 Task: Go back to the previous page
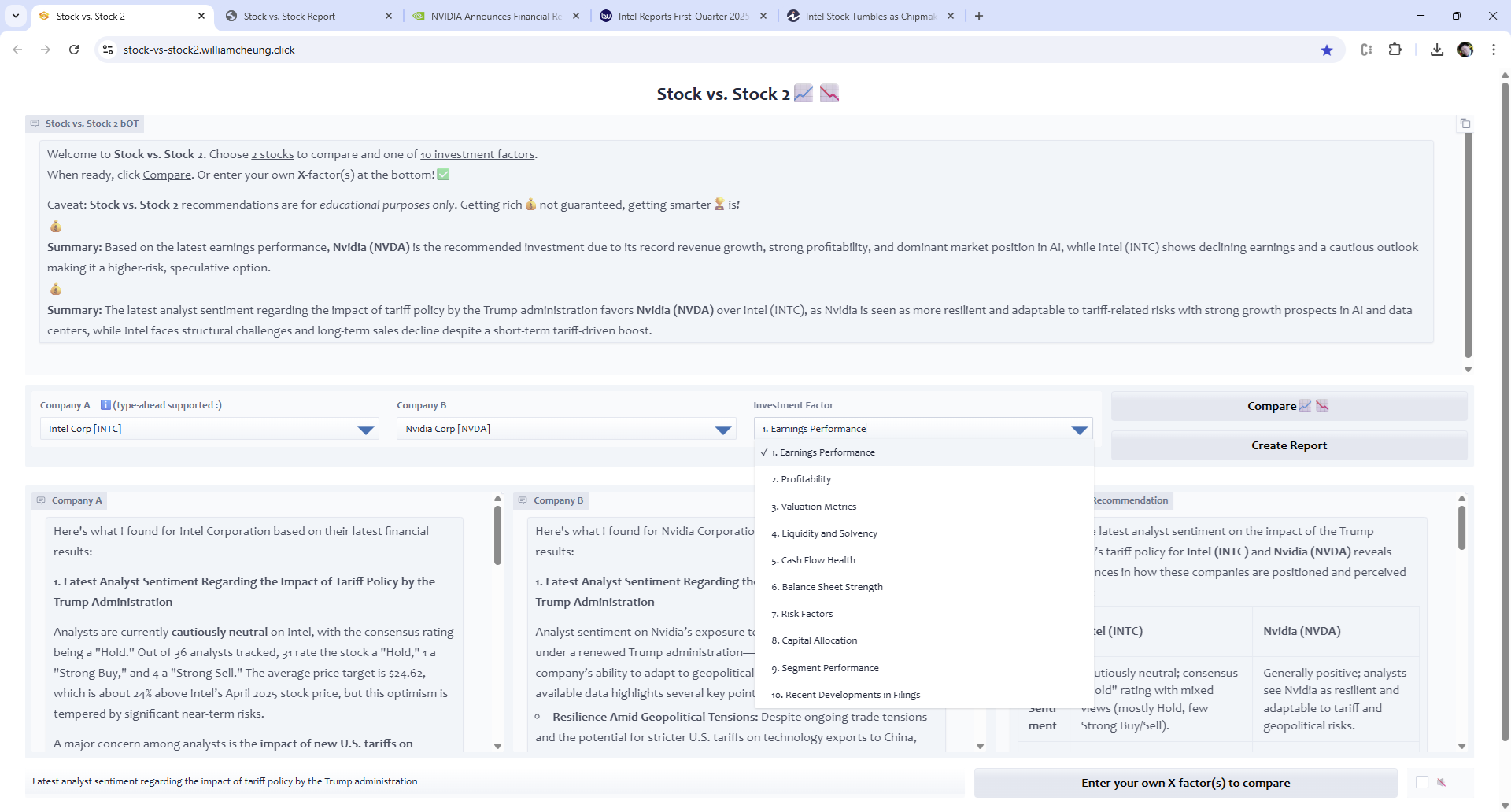pyautogui.click(x=17, y=50)
